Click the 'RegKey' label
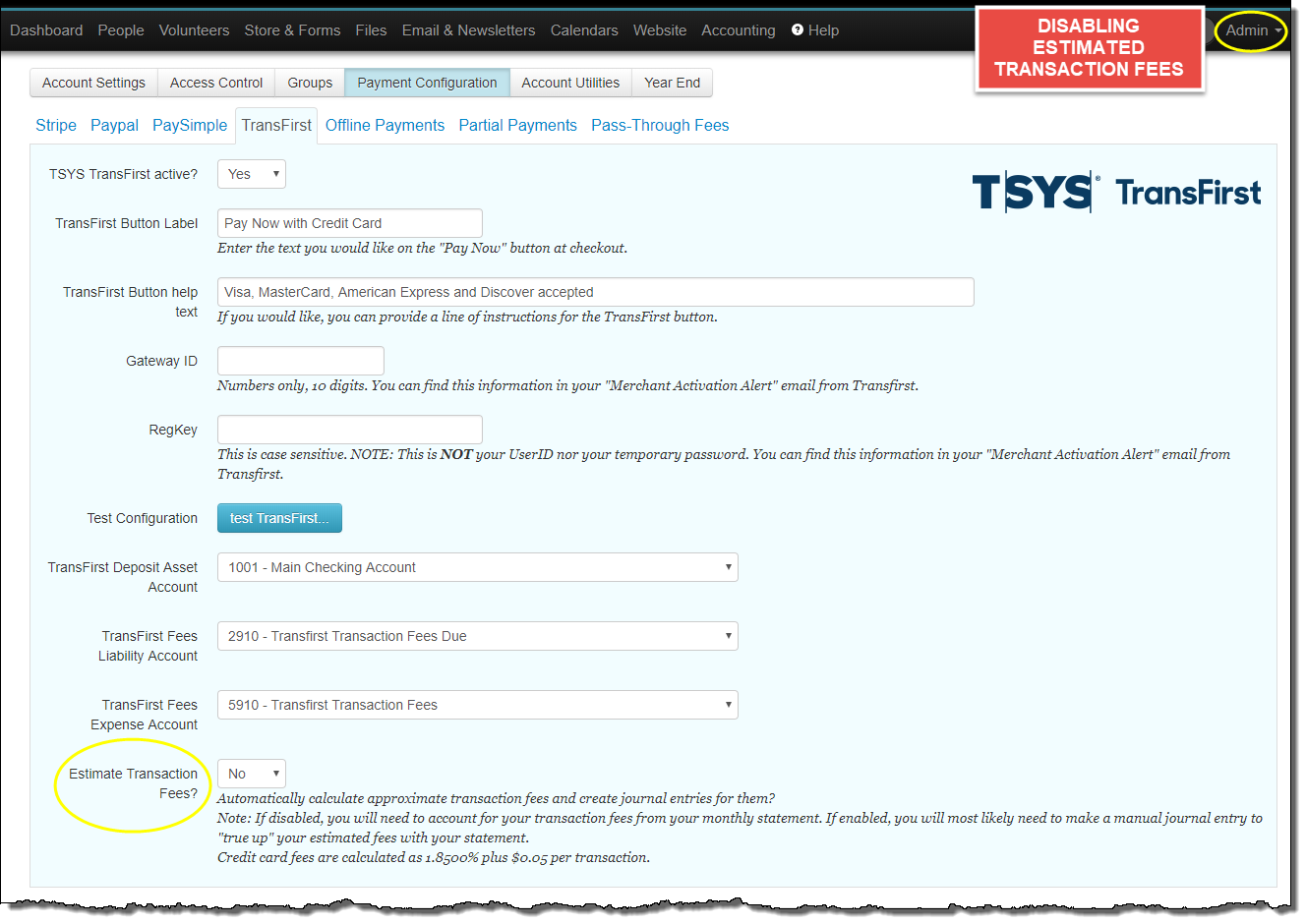Screen dimensions: 1306x924 point(173,430)
